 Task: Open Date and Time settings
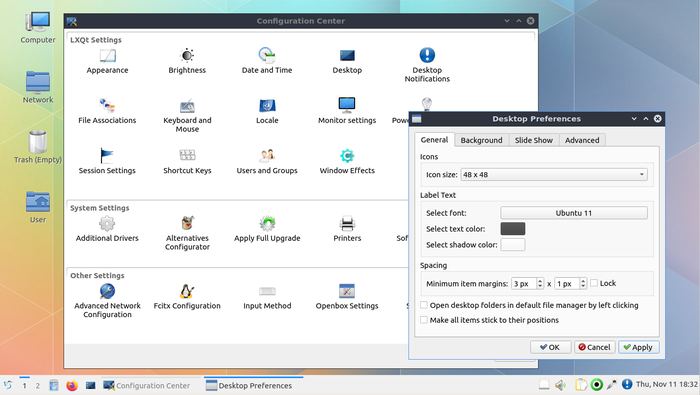coord(267,55)
